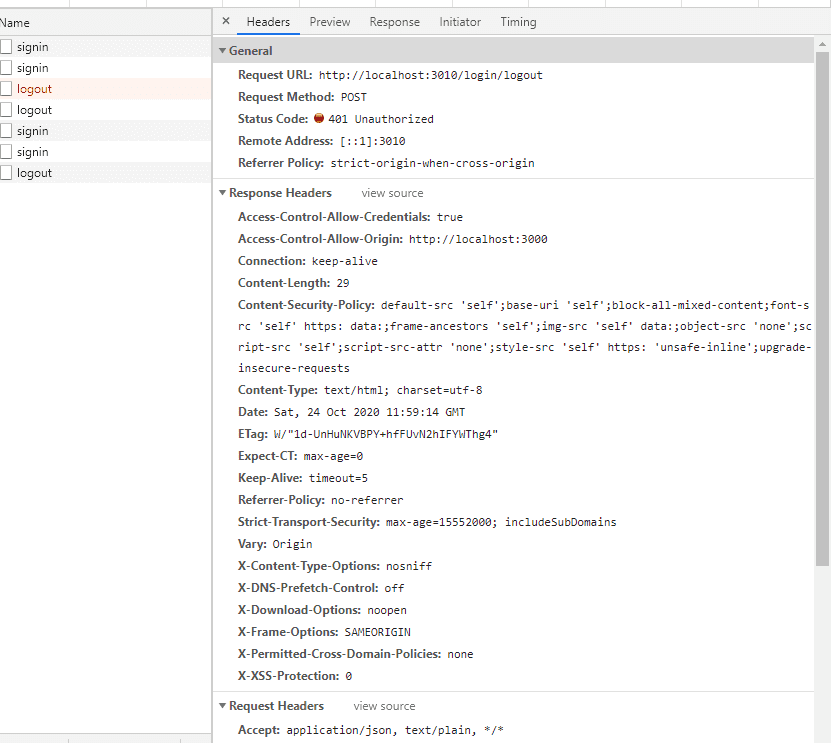Collapse the General section
831x743 pixels.
point(222,51)
